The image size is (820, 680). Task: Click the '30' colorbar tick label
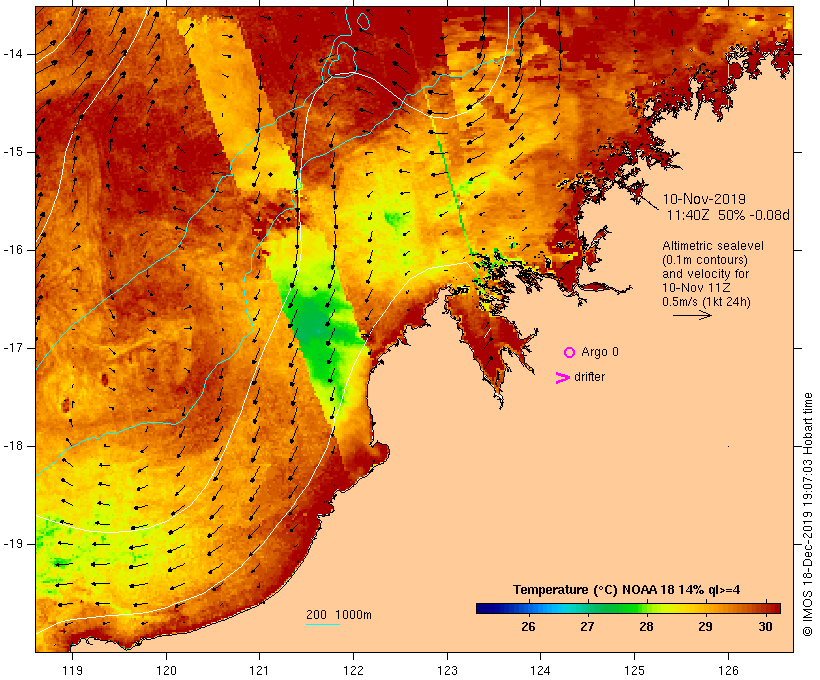(765, 627)
